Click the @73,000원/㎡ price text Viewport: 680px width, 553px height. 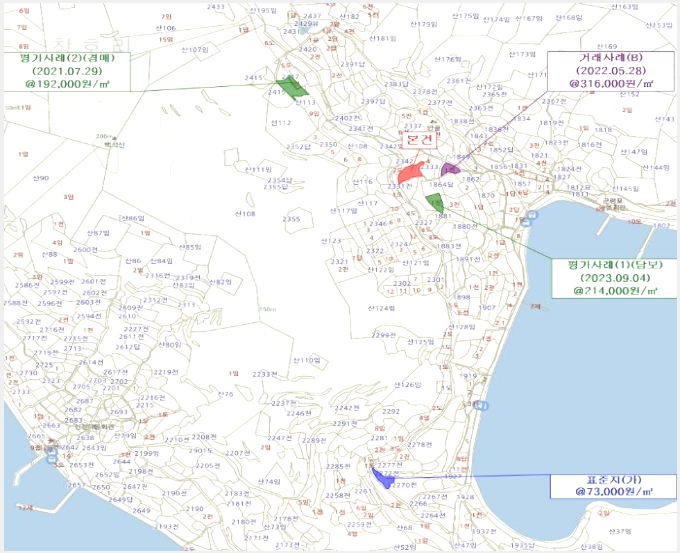click(x=614, y=492)
